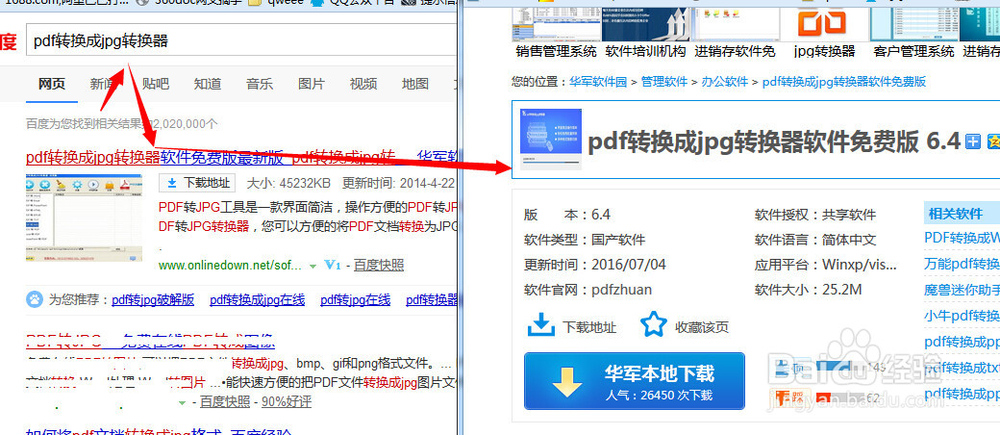Go to 办公软件 breadcrumb
This screenshot has height=435, width=1000.
(x=724, y=82)
